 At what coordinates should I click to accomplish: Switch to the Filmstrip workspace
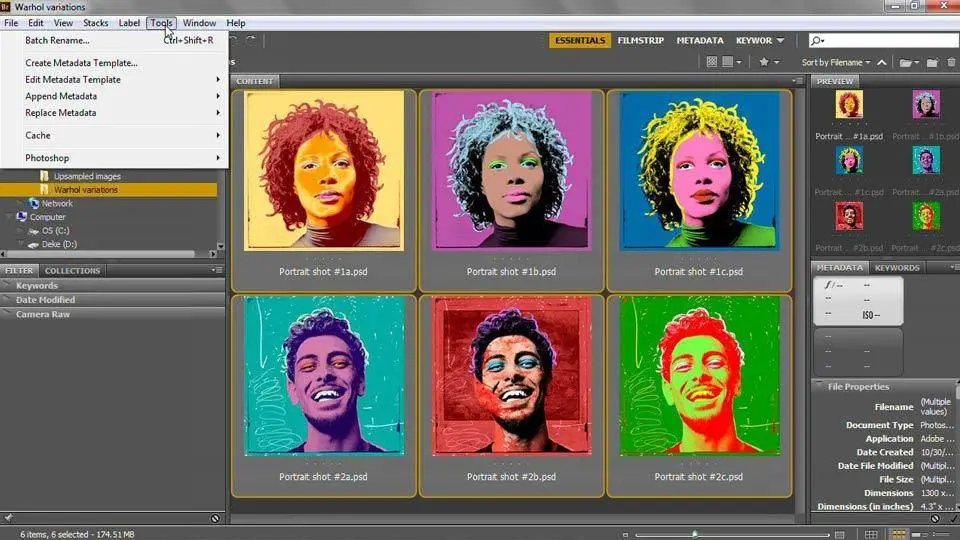(x=641, y=41)
